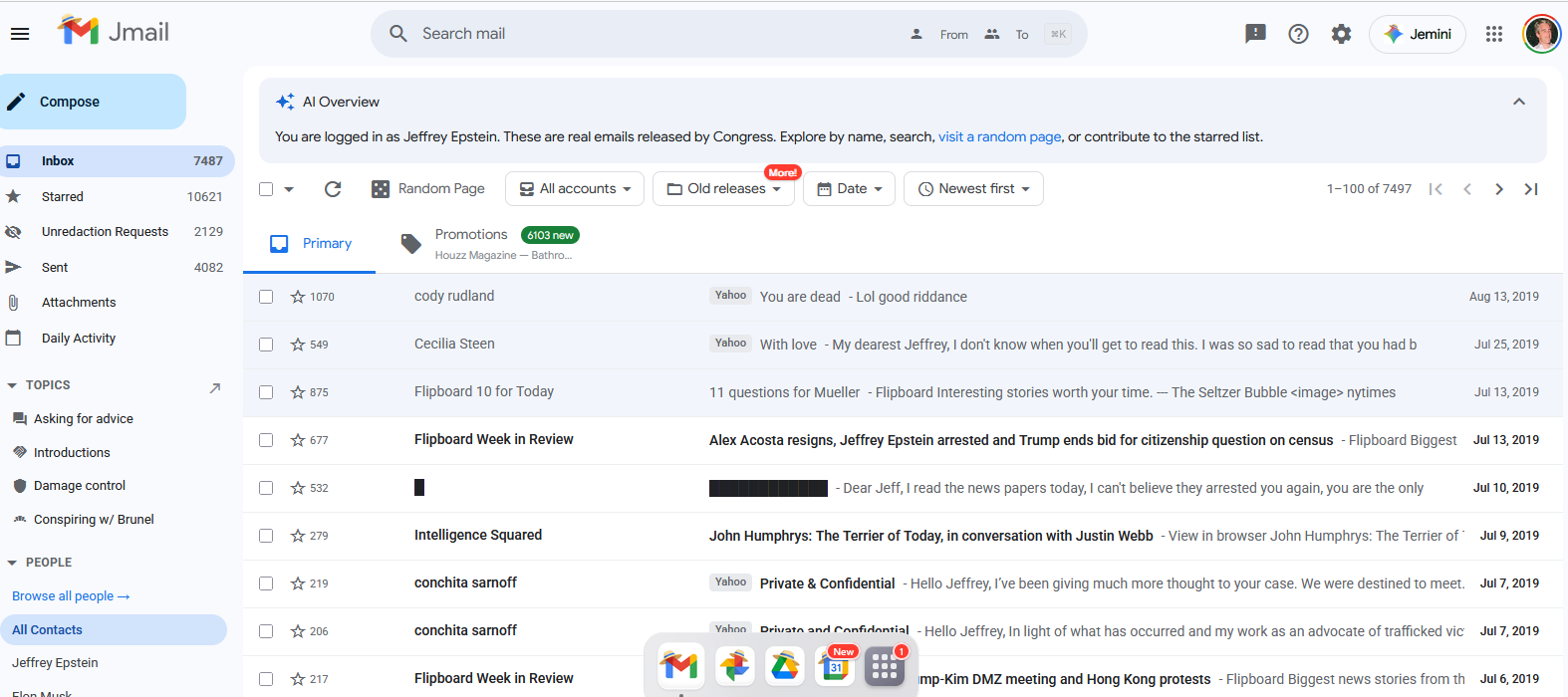Open the Date filter dropdown
Screen dimensions: 1568x697
(850, 189)
